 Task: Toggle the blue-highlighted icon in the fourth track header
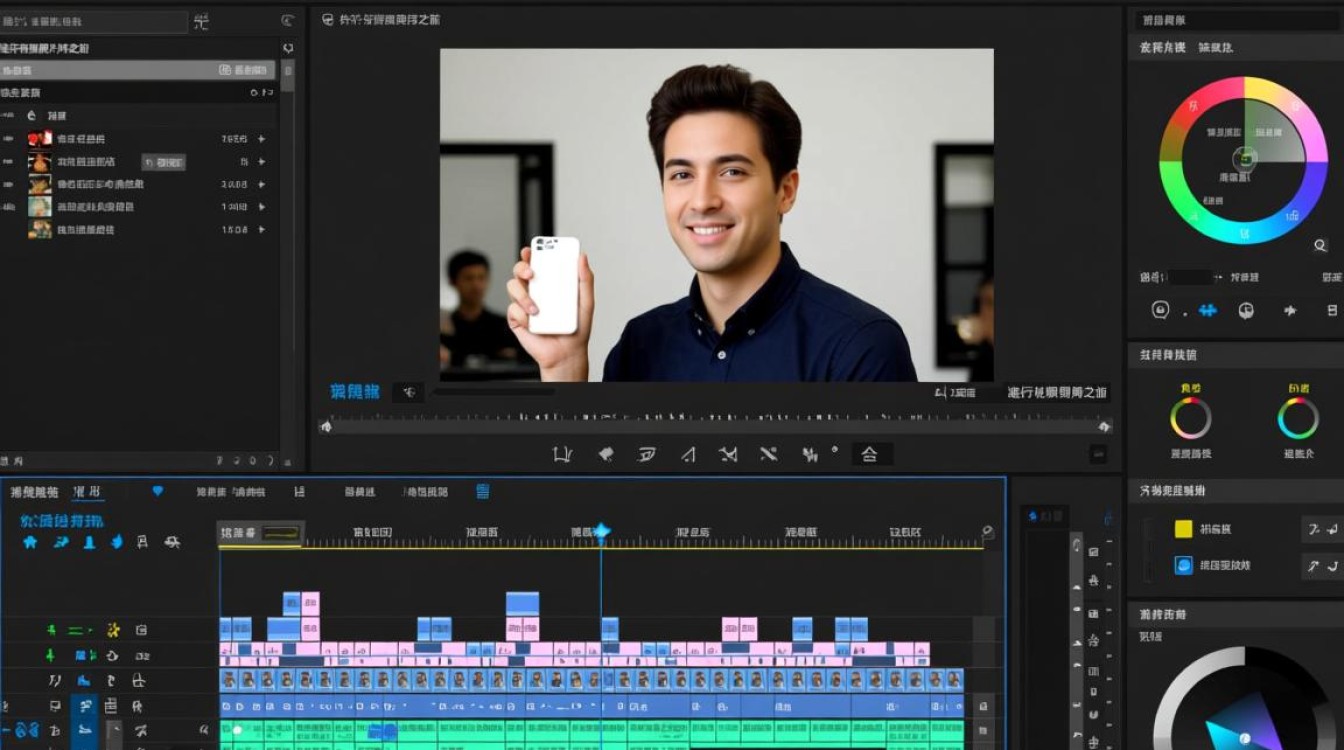(x=84, y=707)
